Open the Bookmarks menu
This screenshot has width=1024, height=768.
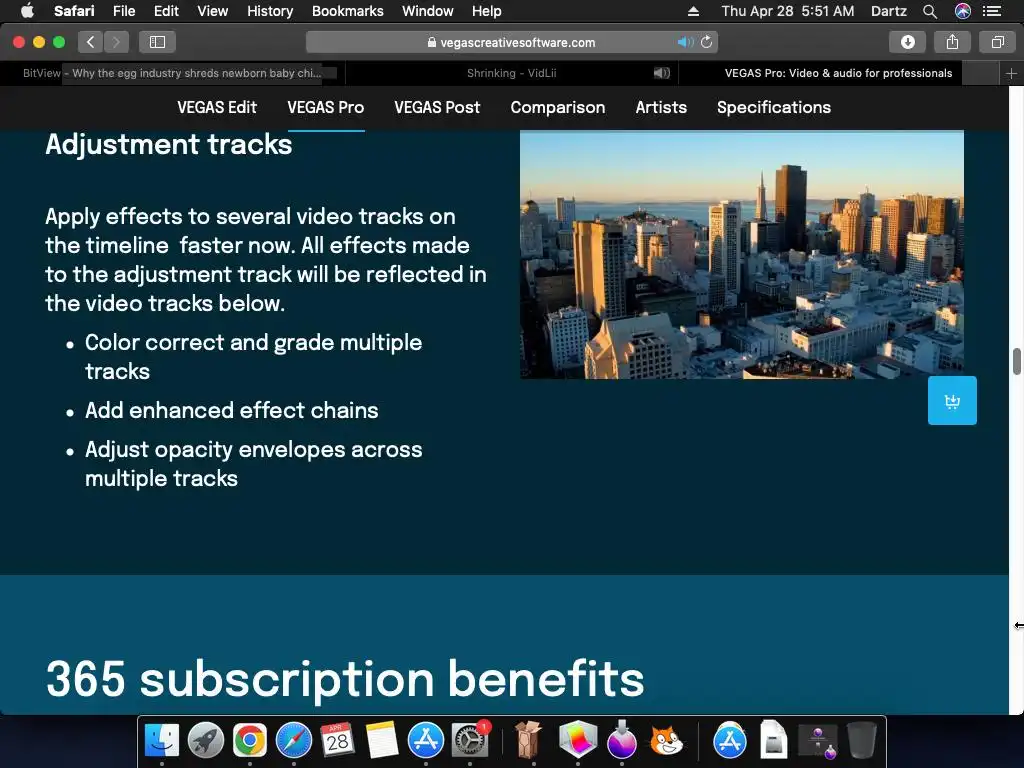coord(347,11)
